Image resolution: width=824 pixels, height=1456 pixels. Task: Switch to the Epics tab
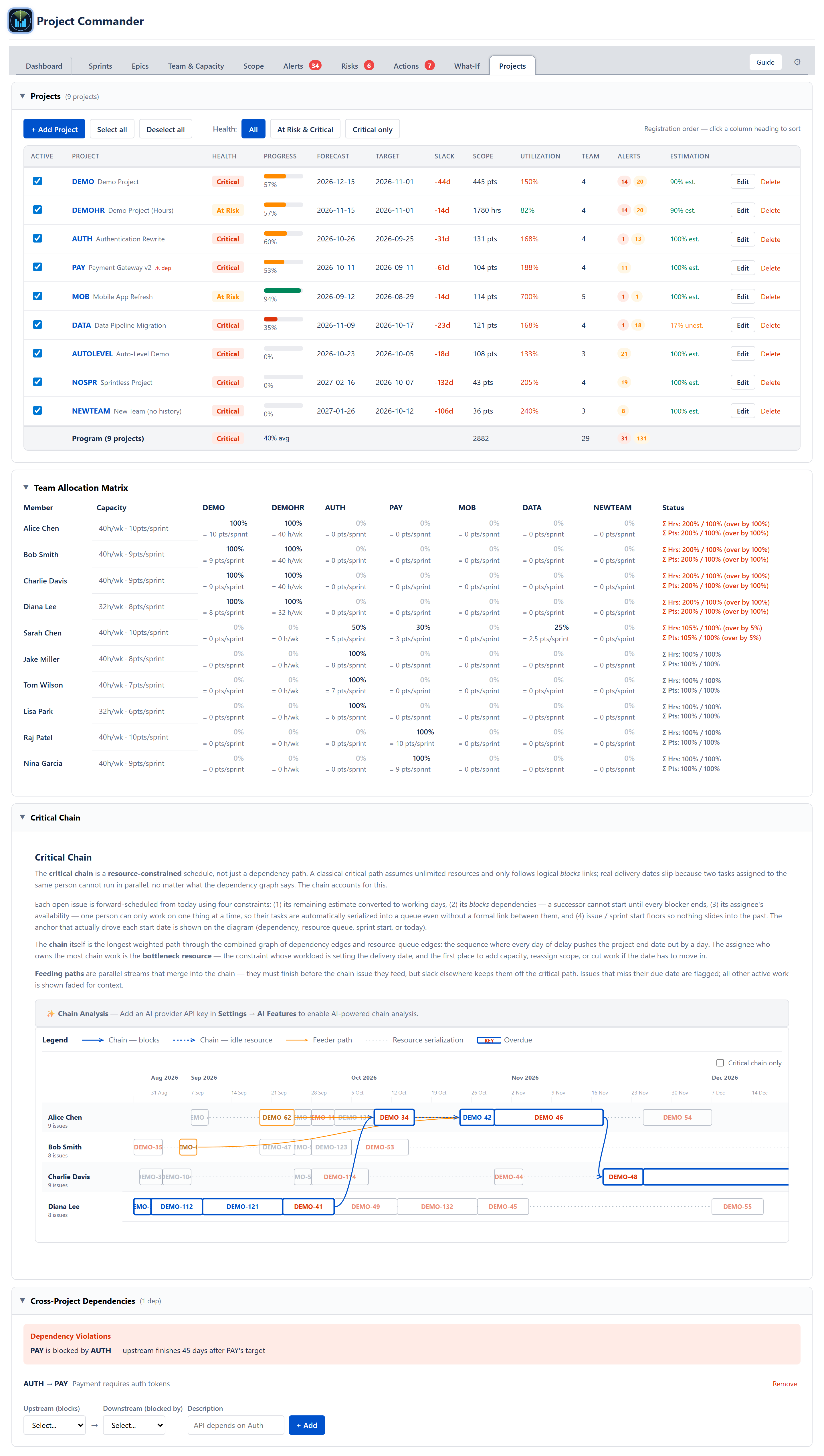pos(140,66)
